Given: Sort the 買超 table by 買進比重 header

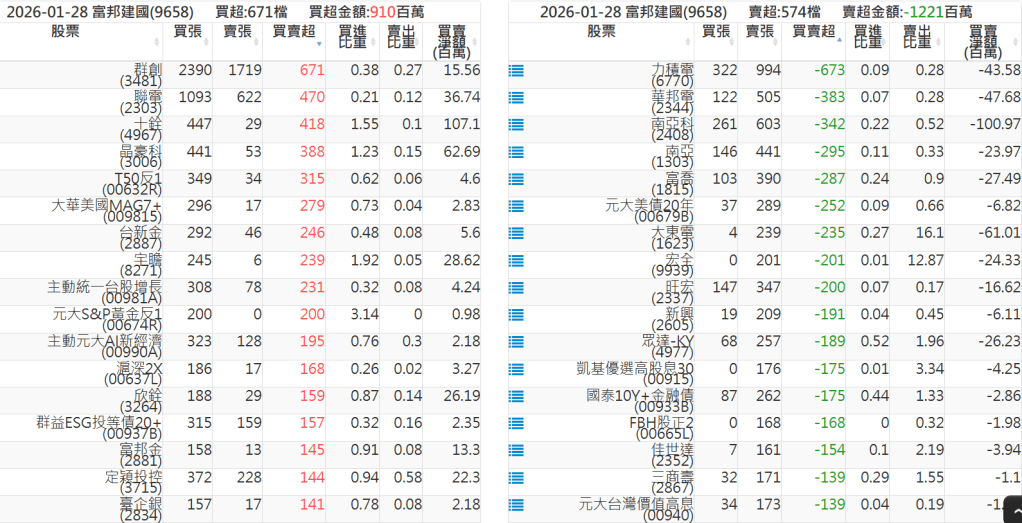Looking at the screenshot, I should 351,40.
